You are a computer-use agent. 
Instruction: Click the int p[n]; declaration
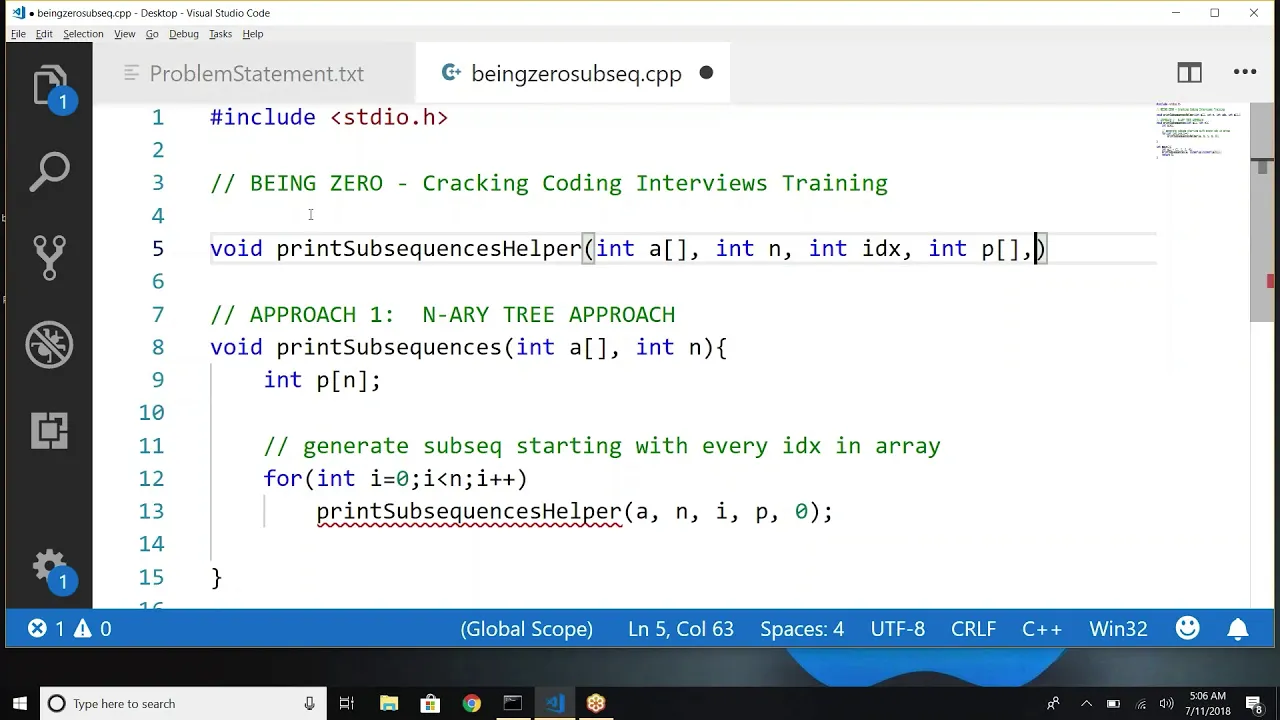322,380
